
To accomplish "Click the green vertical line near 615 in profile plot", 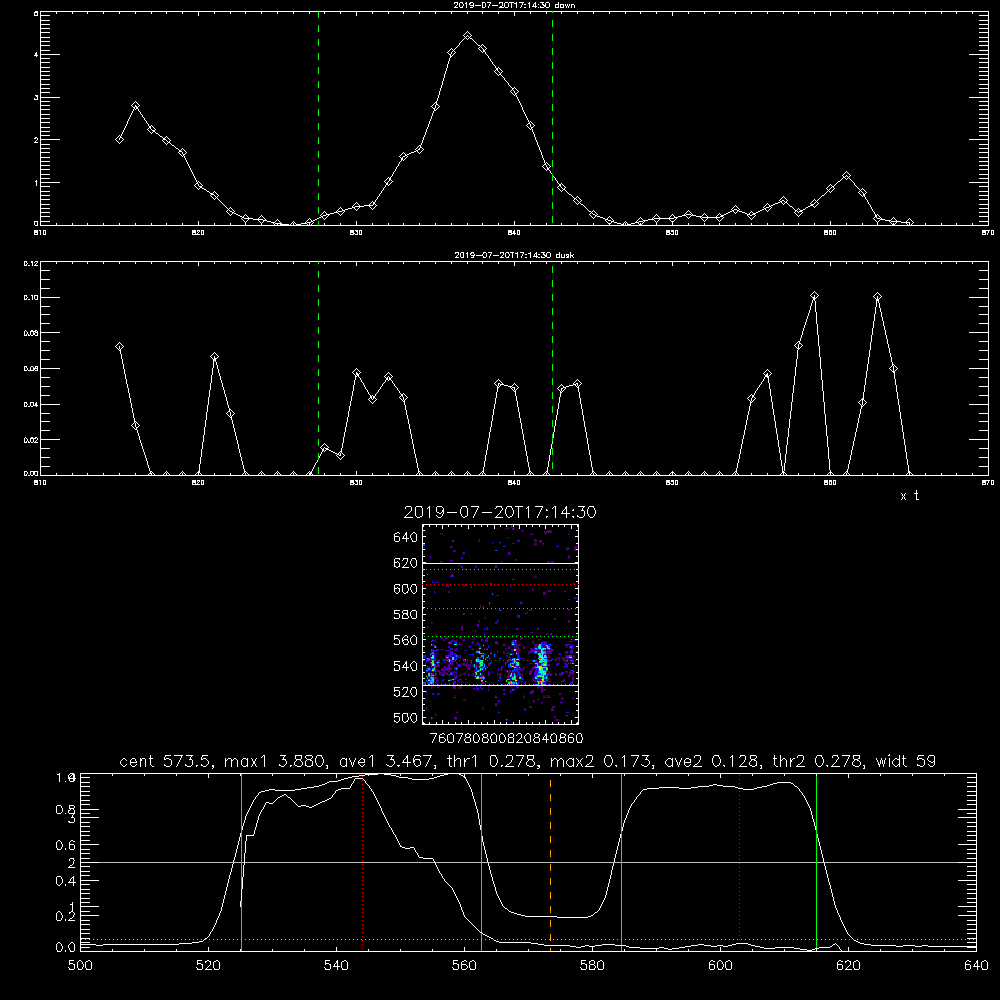I will point(816,861).
